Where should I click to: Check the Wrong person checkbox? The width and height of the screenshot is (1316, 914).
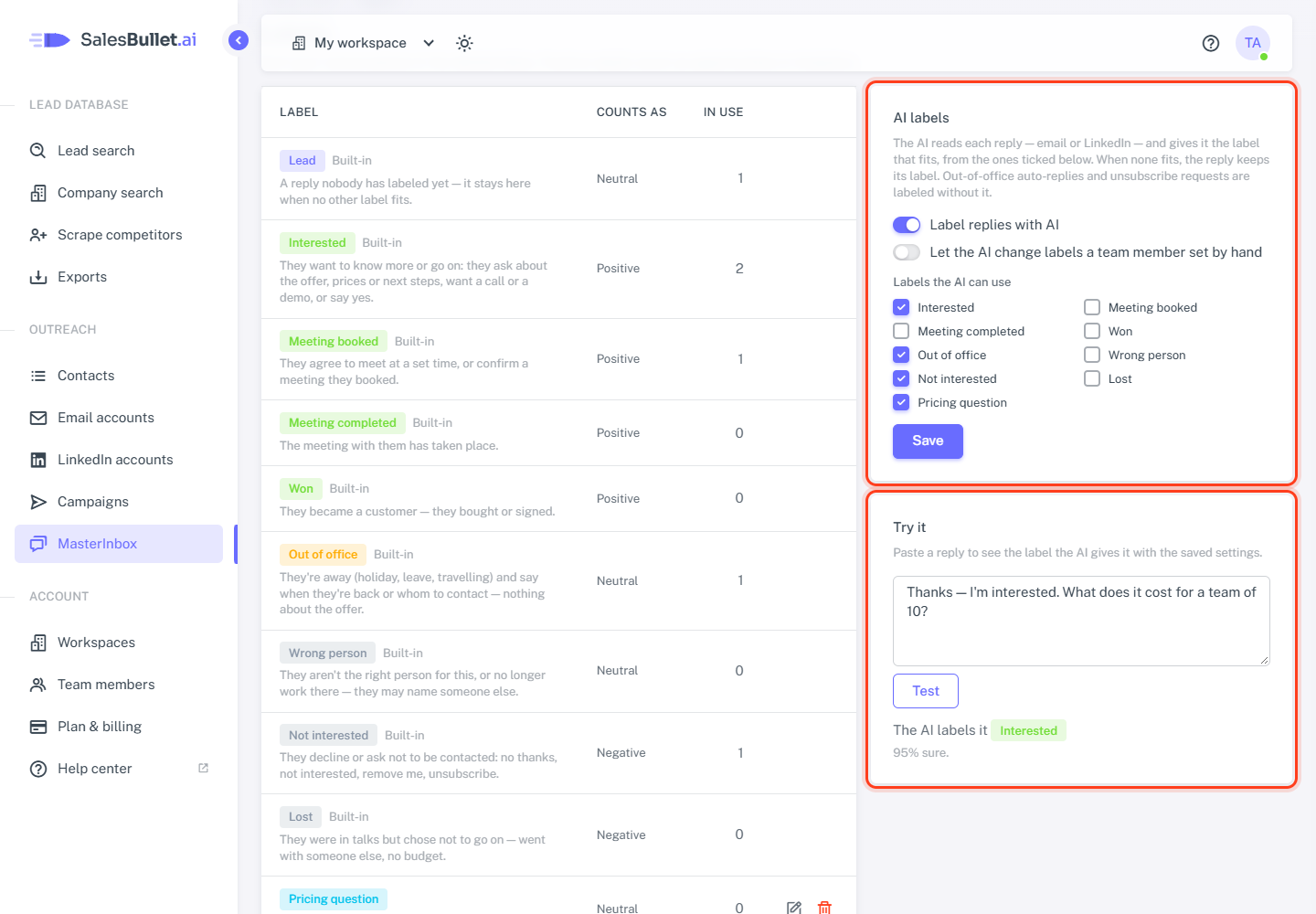1092,355
